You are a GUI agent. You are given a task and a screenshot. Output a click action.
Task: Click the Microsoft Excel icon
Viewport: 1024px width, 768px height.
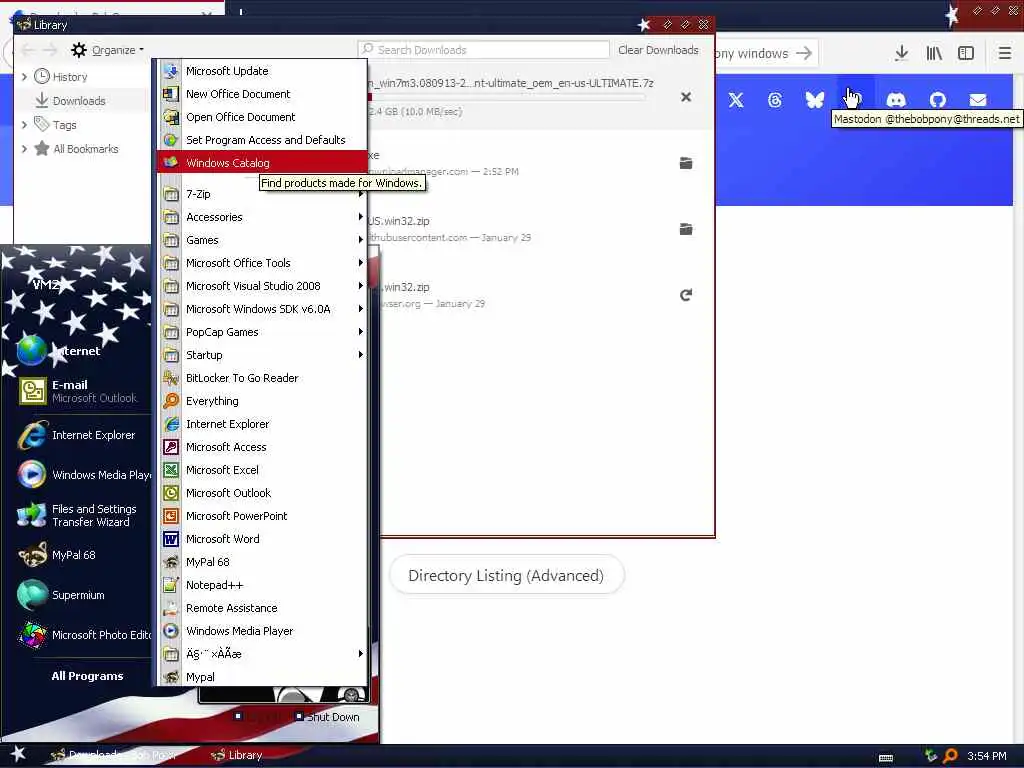[x=171, y=470]
